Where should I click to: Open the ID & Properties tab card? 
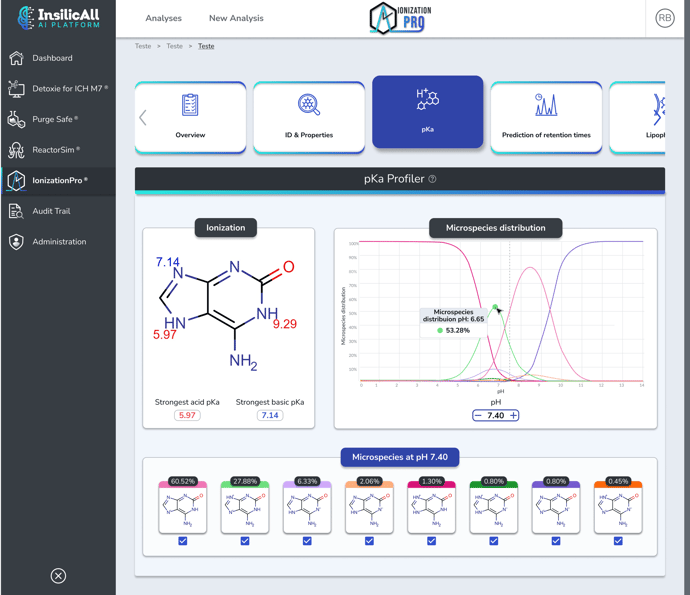click(x=309, y=118)
